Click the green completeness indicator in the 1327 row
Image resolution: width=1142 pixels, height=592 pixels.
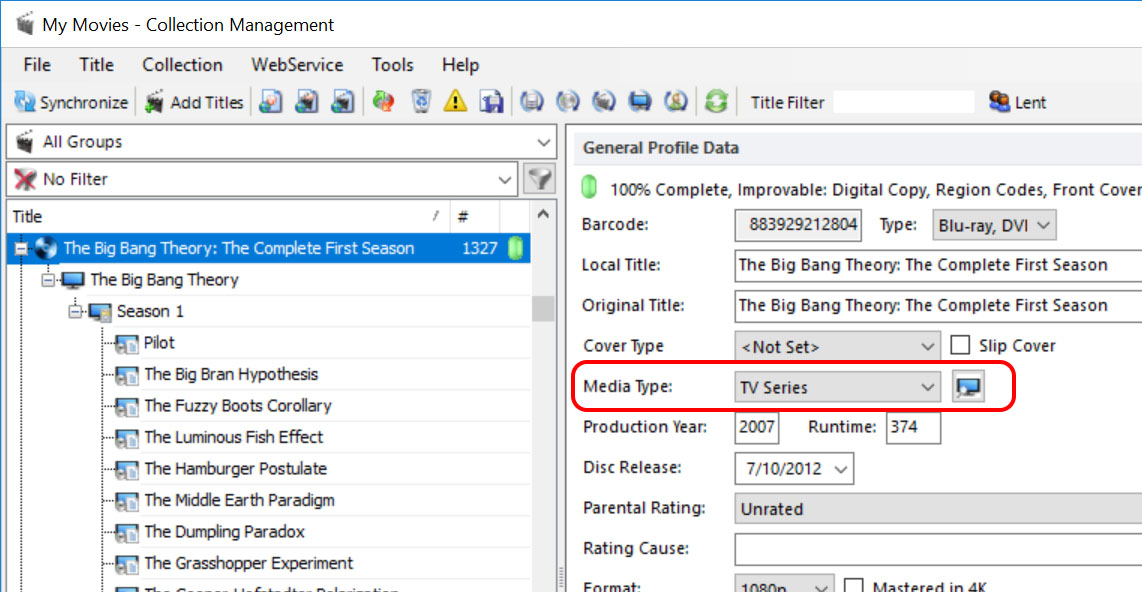click(x=516, y=248)
